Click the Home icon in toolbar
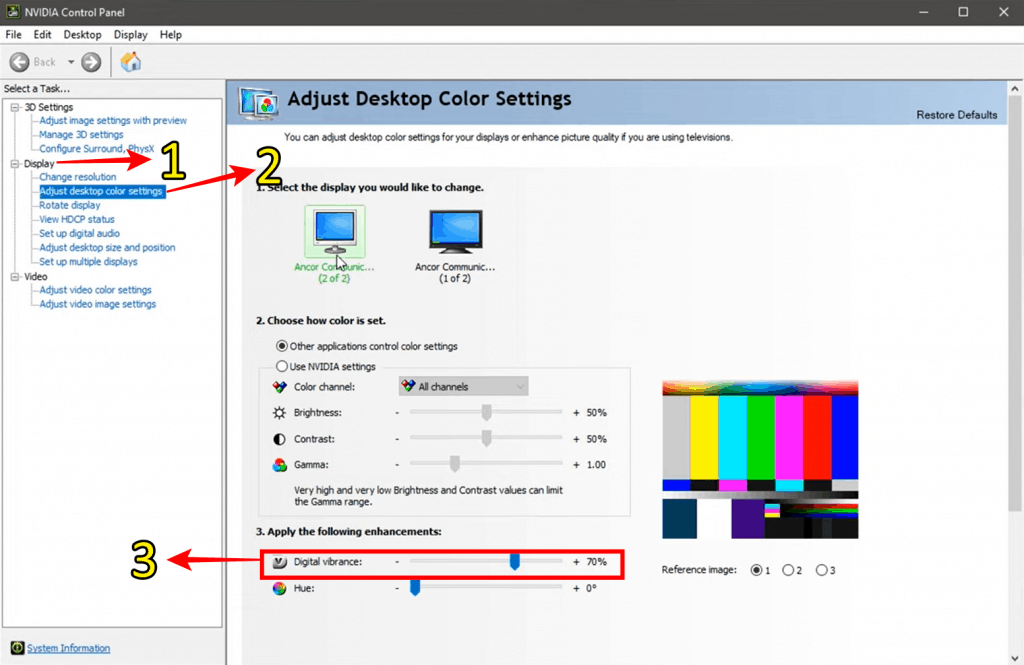This screenshot has height=665, width=1024. [x=131, y=61]
